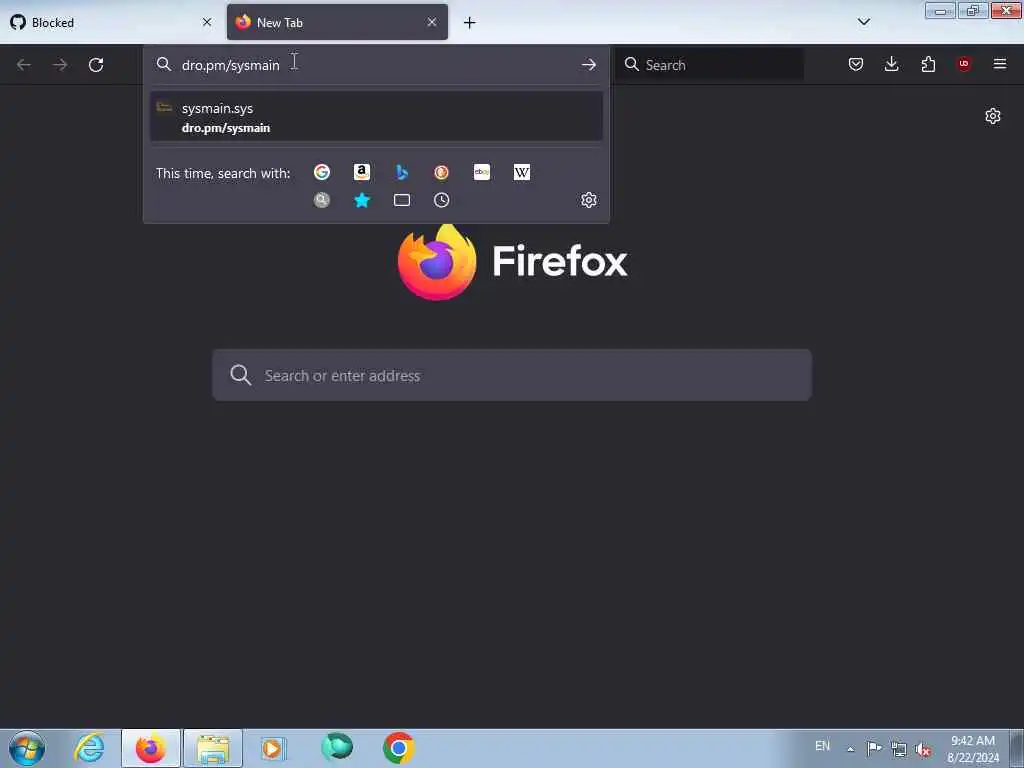Personalize New Tab with the gear icon
The width and height of the screenshot is (1024, 768).
click(993, 116)
